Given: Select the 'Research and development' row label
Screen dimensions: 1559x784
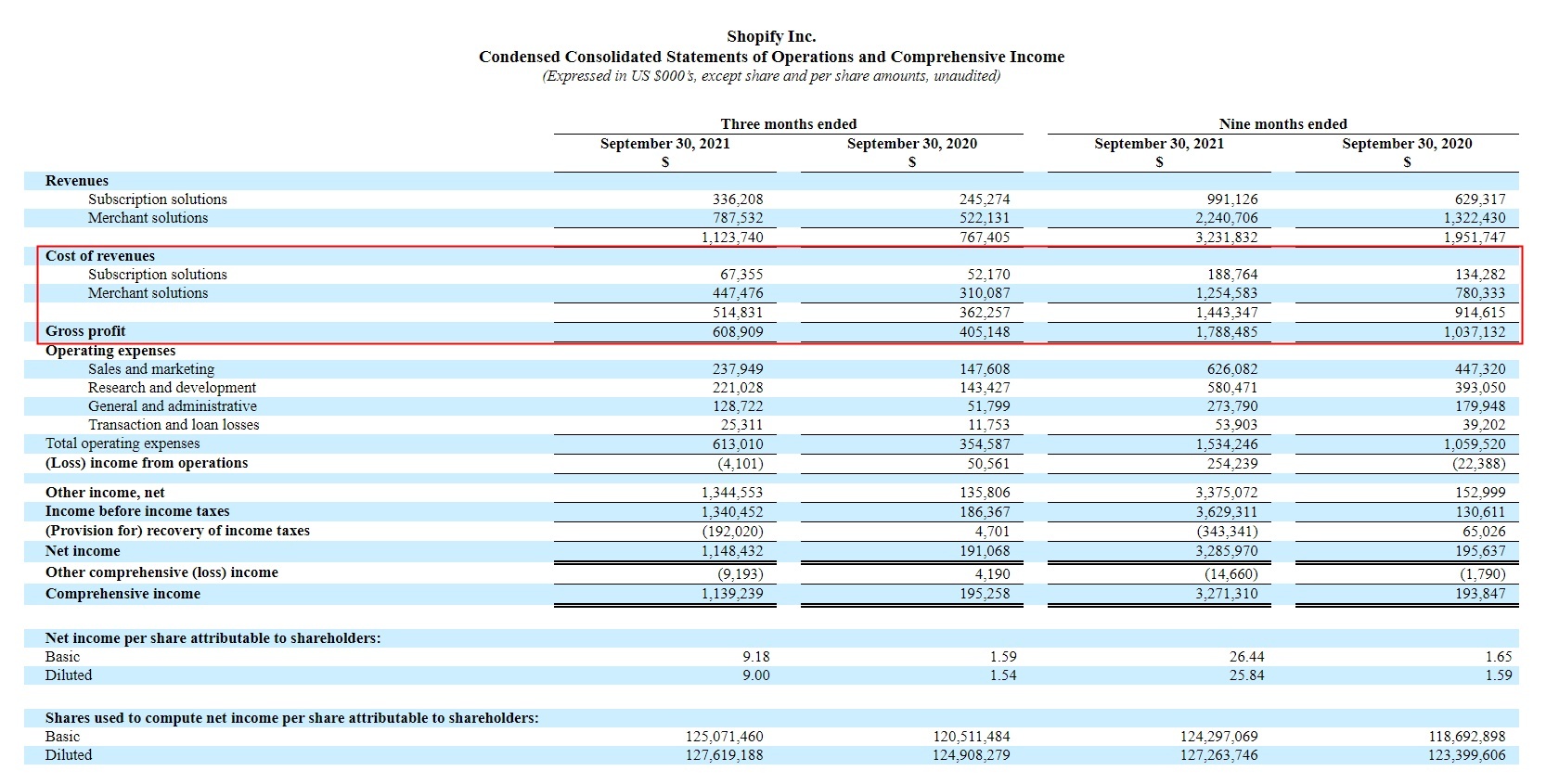Looking at the screenshot, I should coord(172,388).
